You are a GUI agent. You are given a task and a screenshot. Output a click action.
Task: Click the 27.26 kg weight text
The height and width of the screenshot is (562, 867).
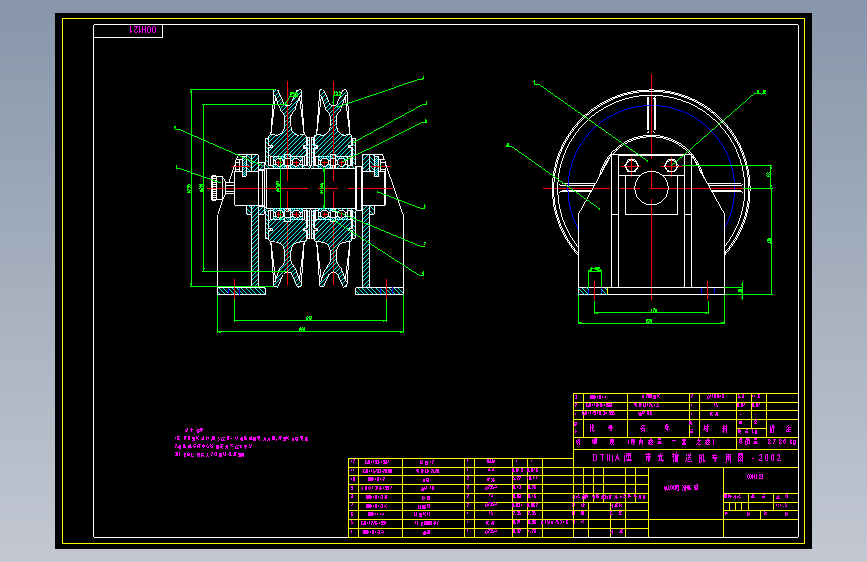coord(781,442)
